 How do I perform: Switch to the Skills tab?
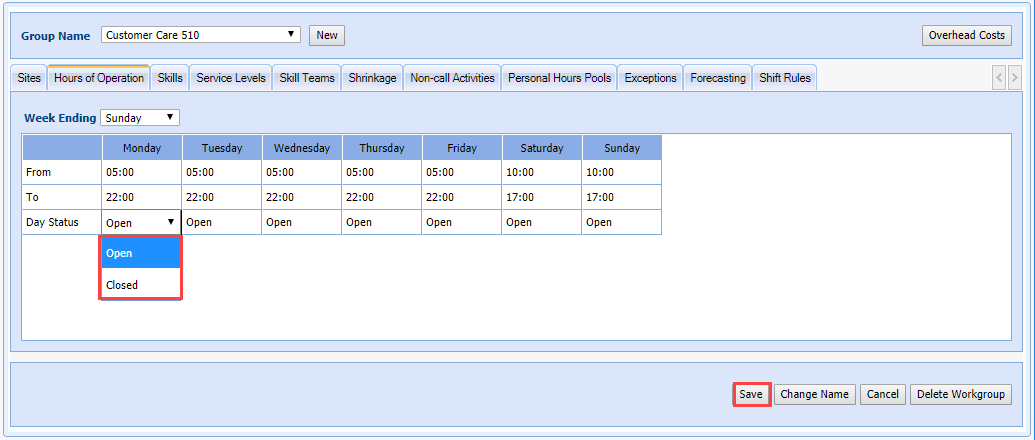click(170, 78)
